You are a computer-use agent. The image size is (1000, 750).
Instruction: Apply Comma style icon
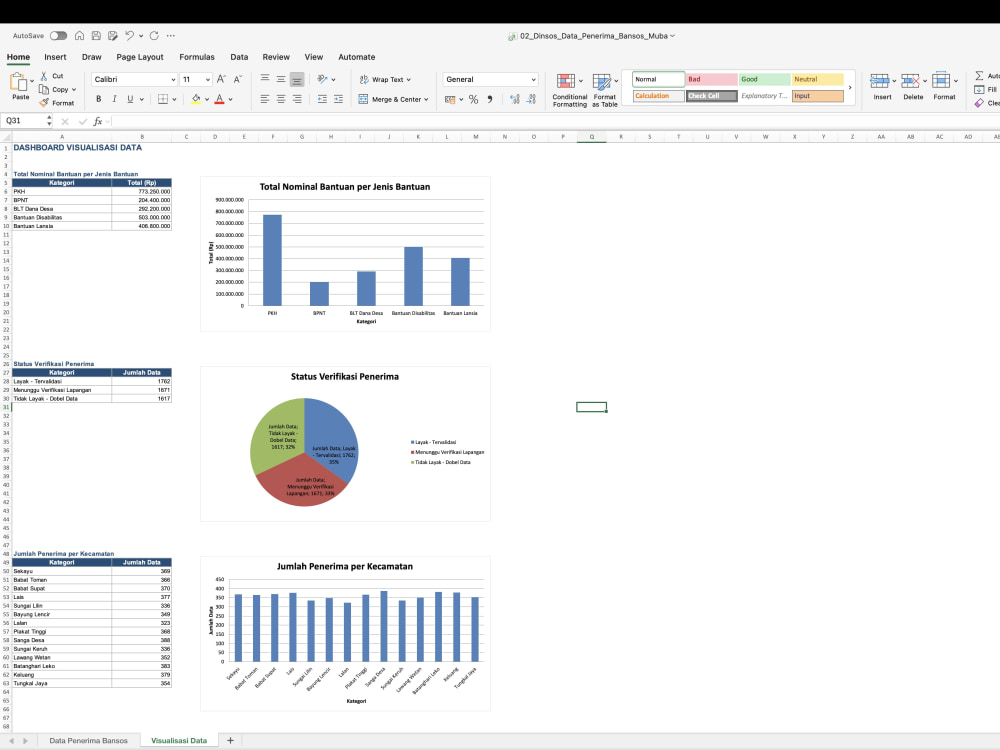[x=490, y=99]
